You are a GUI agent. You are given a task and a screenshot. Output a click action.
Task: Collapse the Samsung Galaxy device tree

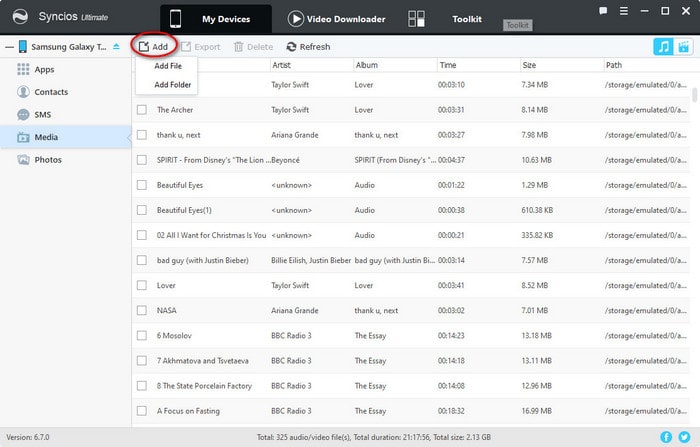point(9,46)
